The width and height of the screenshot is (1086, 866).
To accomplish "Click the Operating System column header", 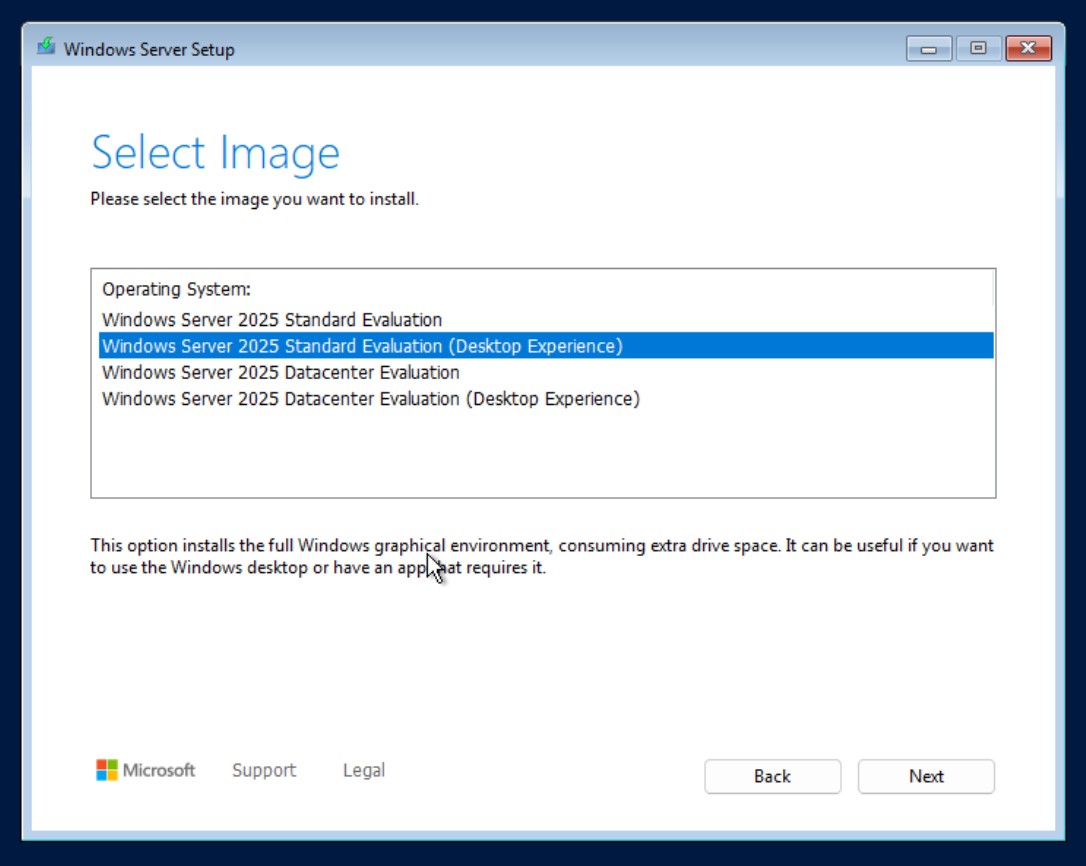I will (176, 289).
